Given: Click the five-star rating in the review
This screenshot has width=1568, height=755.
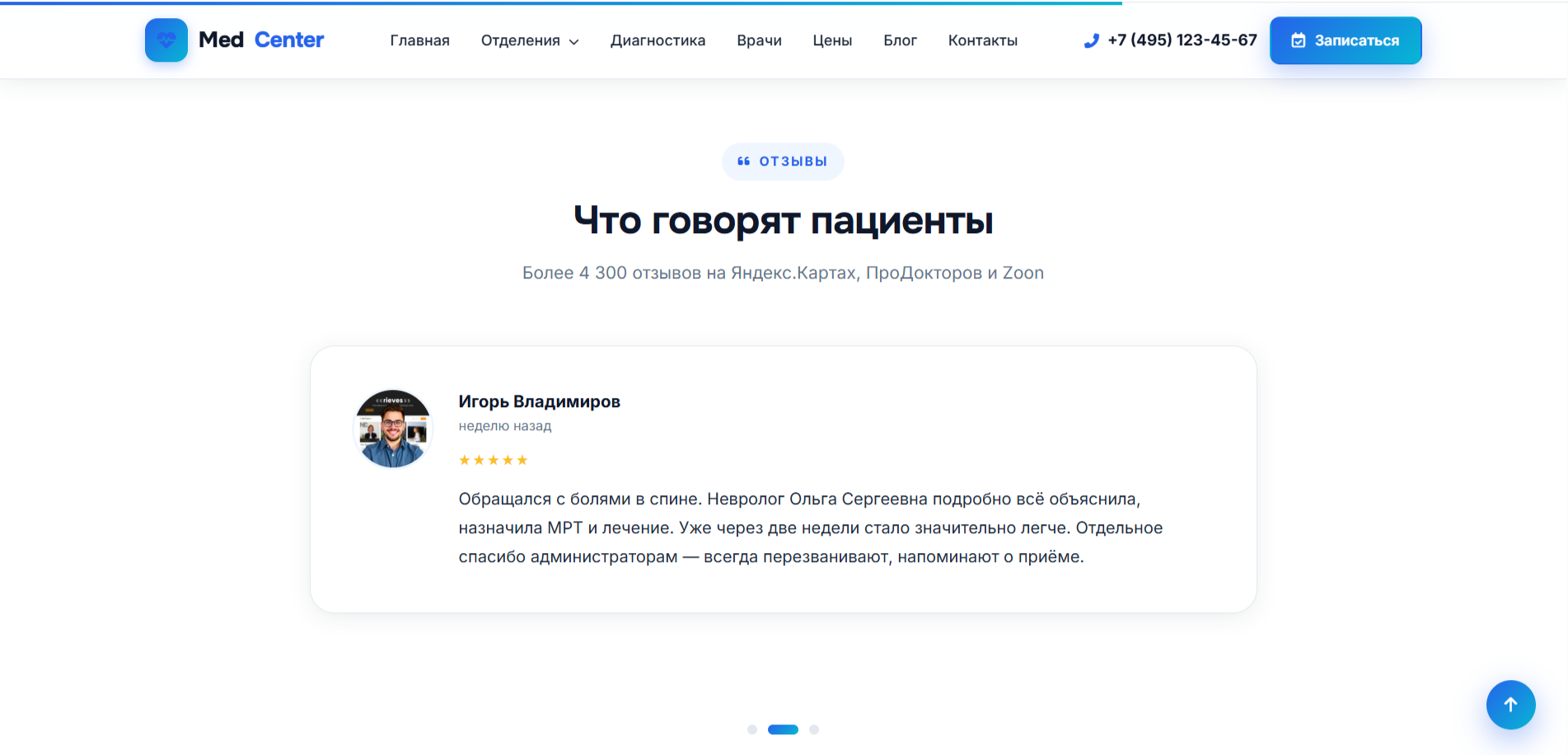Looking at the screenshot, I should 493,460.
